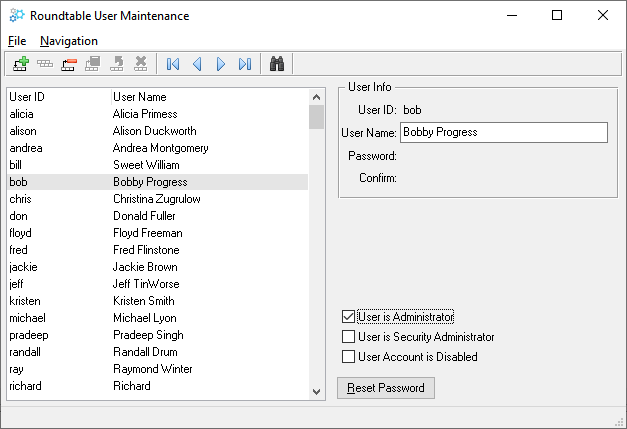Viewport: 627px width, 429px height.
Task: Choose the pradeep user entry
Action: (158, 335)
